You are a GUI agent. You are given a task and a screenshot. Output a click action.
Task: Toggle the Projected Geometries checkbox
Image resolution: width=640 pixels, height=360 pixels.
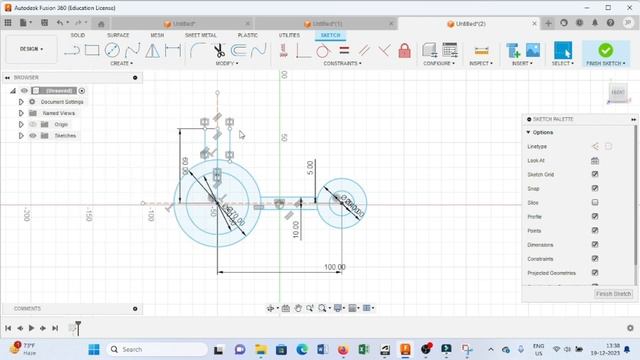point(595,272)
